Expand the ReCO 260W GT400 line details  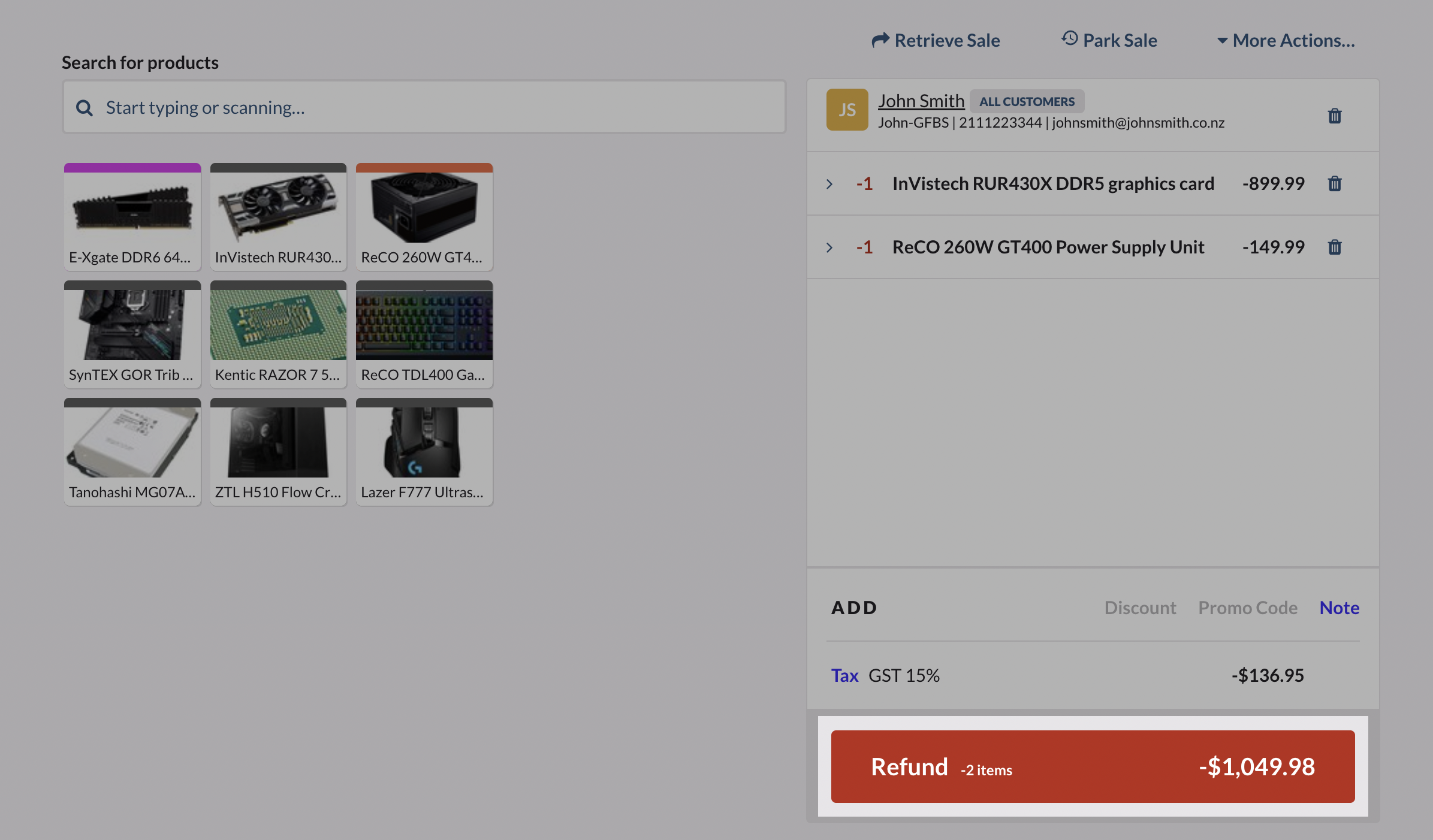[829, 247]
